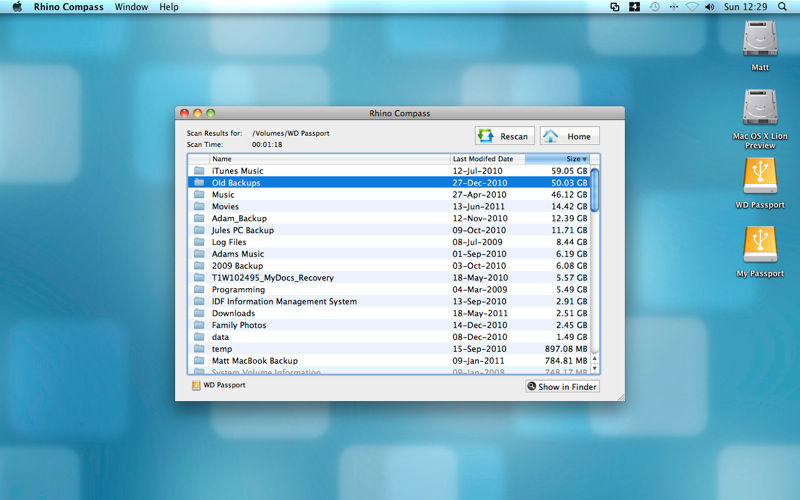Select T1W102495_MyDocs_Recovery folder icon
Screen dimensions: 800x500
point(199,277)
